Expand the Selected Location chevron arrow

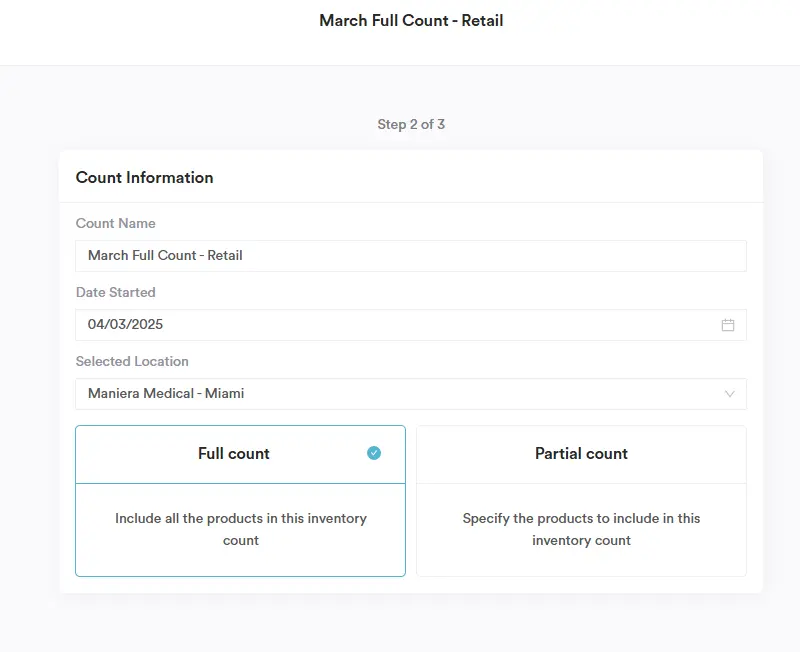click(x=729, y=394)
